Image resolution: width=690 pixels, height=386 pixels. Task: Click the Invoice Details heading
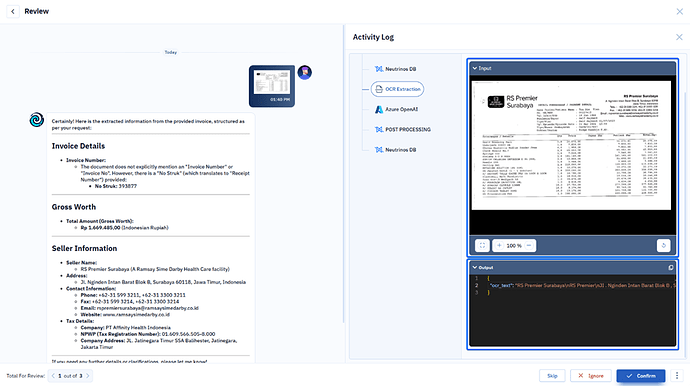tap(78, 146)
